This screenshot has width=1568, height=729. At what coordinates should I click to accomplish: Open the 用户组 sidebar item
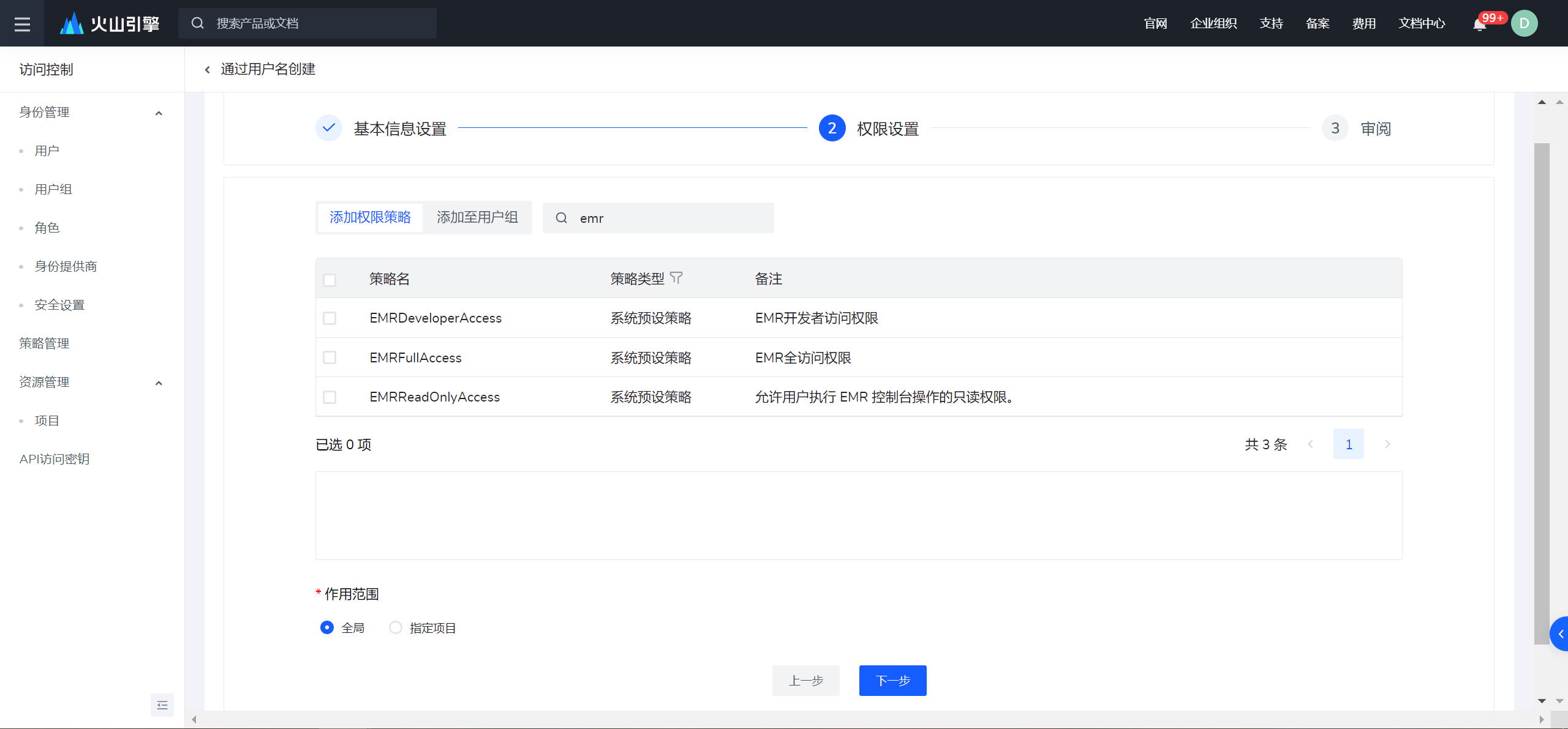tap(53, 189)
